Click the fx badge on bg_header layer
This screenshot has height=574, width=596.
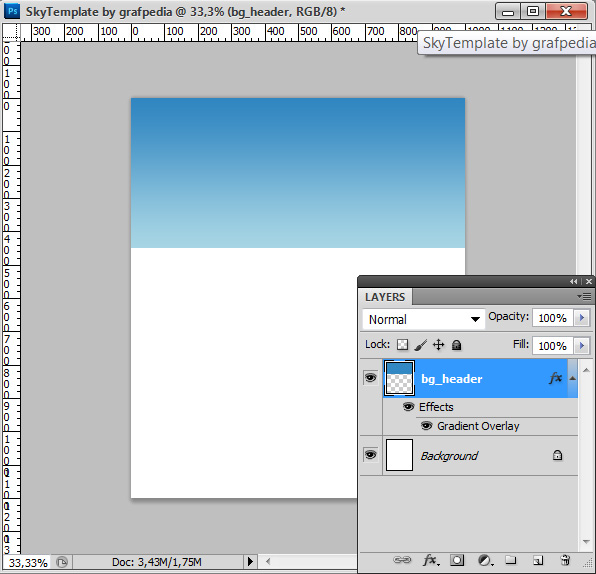(x=556, y=378)
